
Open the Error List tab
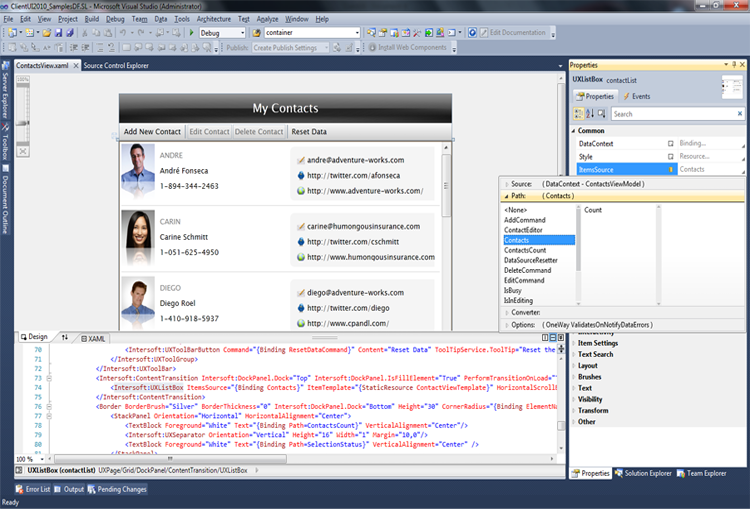tap(33, 489)
